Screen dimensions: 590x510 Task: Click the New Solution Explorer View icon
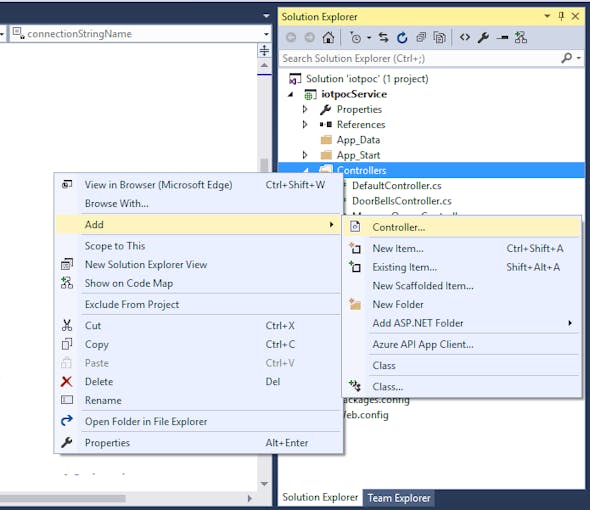point(67,264)
